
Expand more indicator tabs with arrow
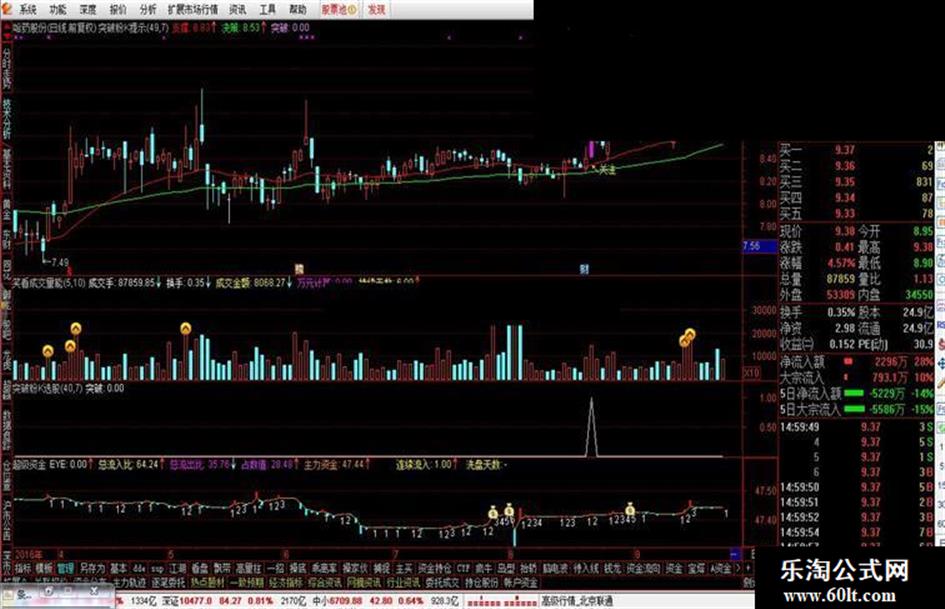pyautogui.click(x=739, y=569)
